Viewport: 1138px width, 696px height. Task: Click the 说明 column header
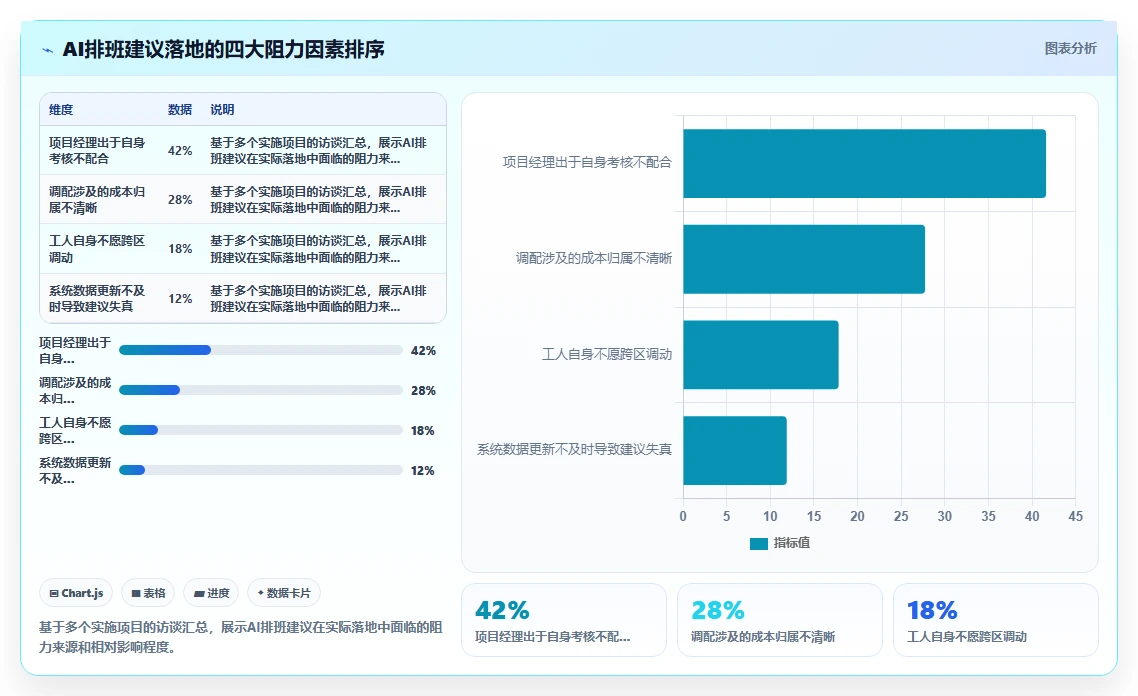[x=222, y=110]
